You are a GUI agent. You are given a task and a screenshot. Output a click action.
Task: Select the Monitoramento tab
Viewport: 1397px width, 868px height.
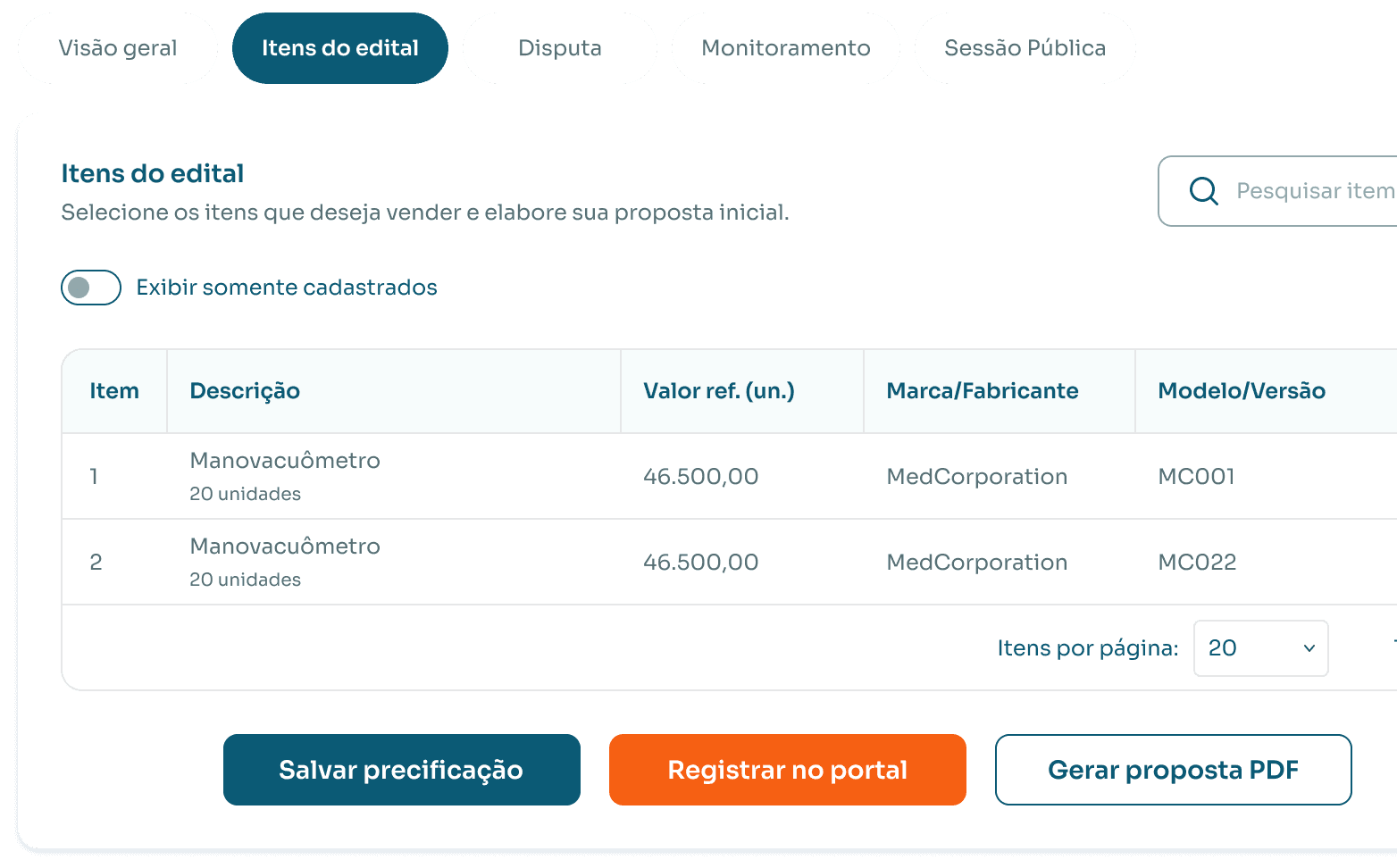pyautogui.click(x=785, y=48)
